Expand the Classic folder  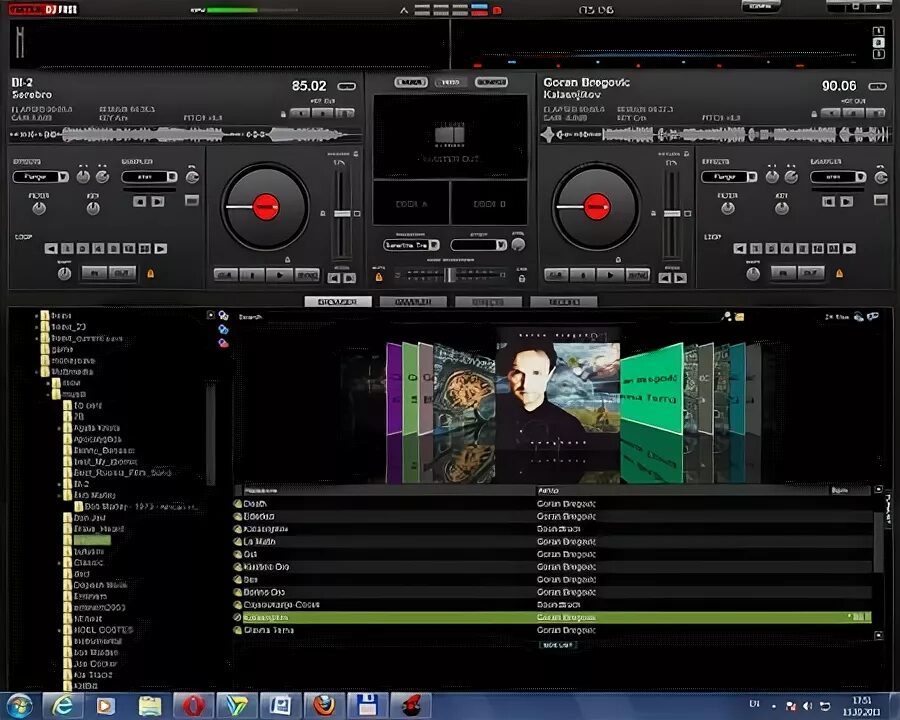coord(59,563)
